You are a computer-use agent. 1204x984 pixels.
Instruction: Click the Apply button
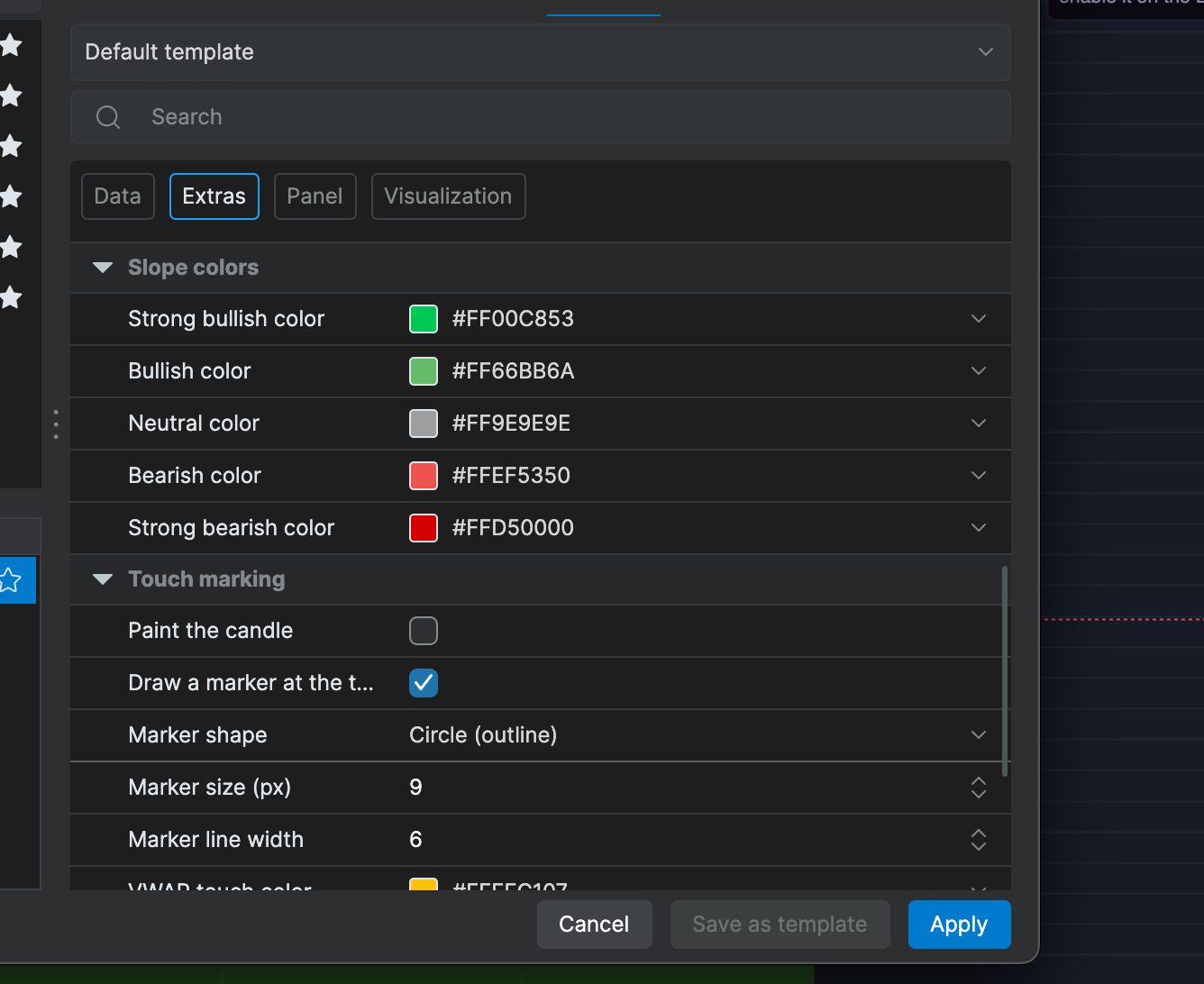pyautogui.click(x=960, y=925)
